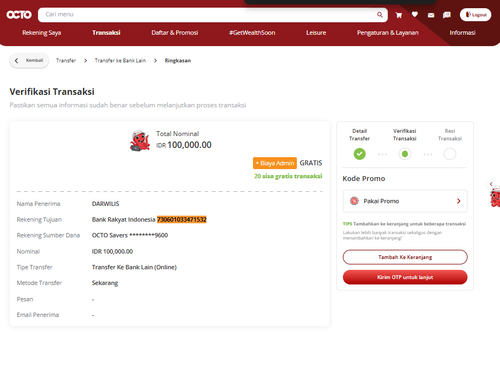
Task: Open favorites heart icon
Action: pyautogui.click(x=415, y=14)
